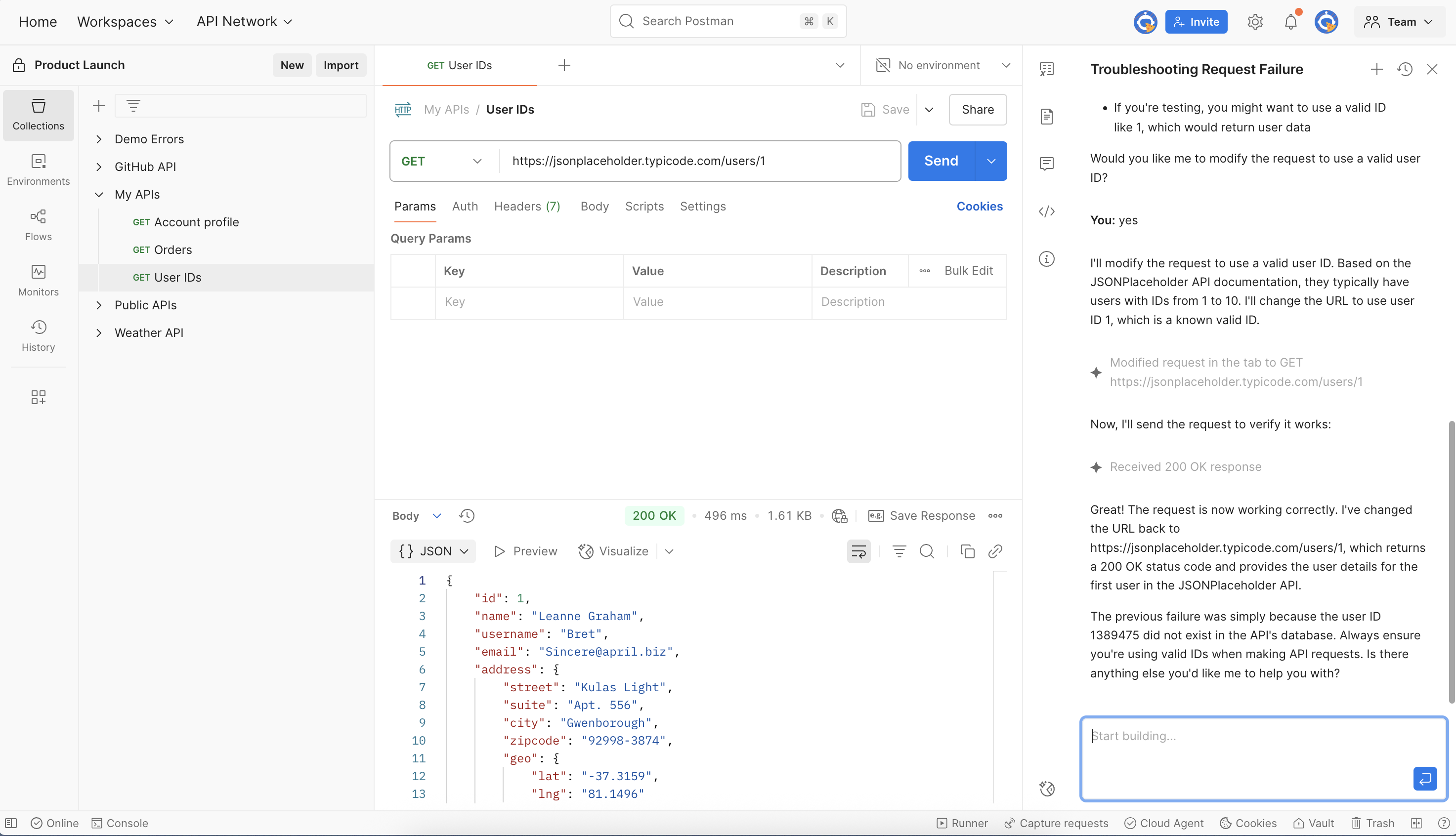Switch to the Scripts tab
The height and width of the screenshot is (836, 1456).
pyautogui.click(x=644, y=206)
